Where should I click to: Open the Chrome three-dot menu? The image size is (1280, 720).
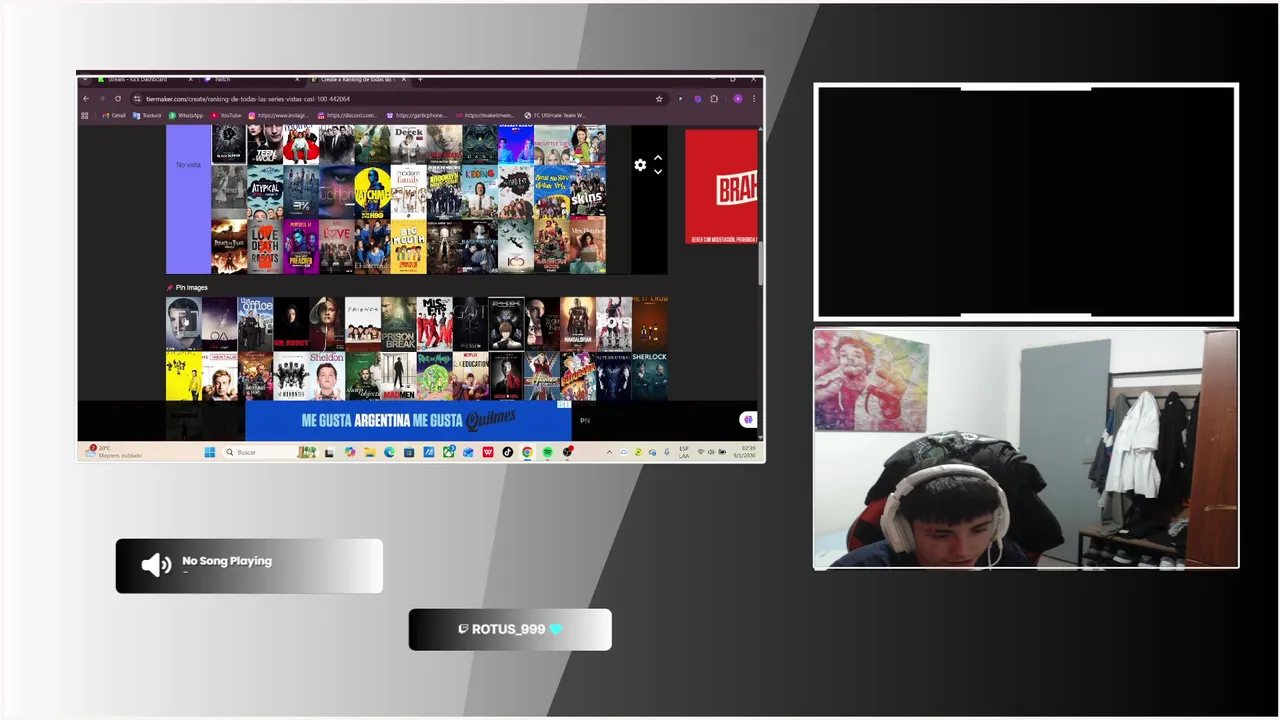753,99
